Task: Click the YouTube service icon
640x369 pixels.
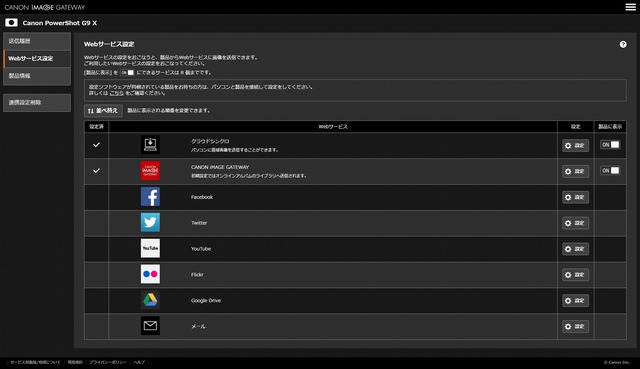Action: click(x=150, y=248)
